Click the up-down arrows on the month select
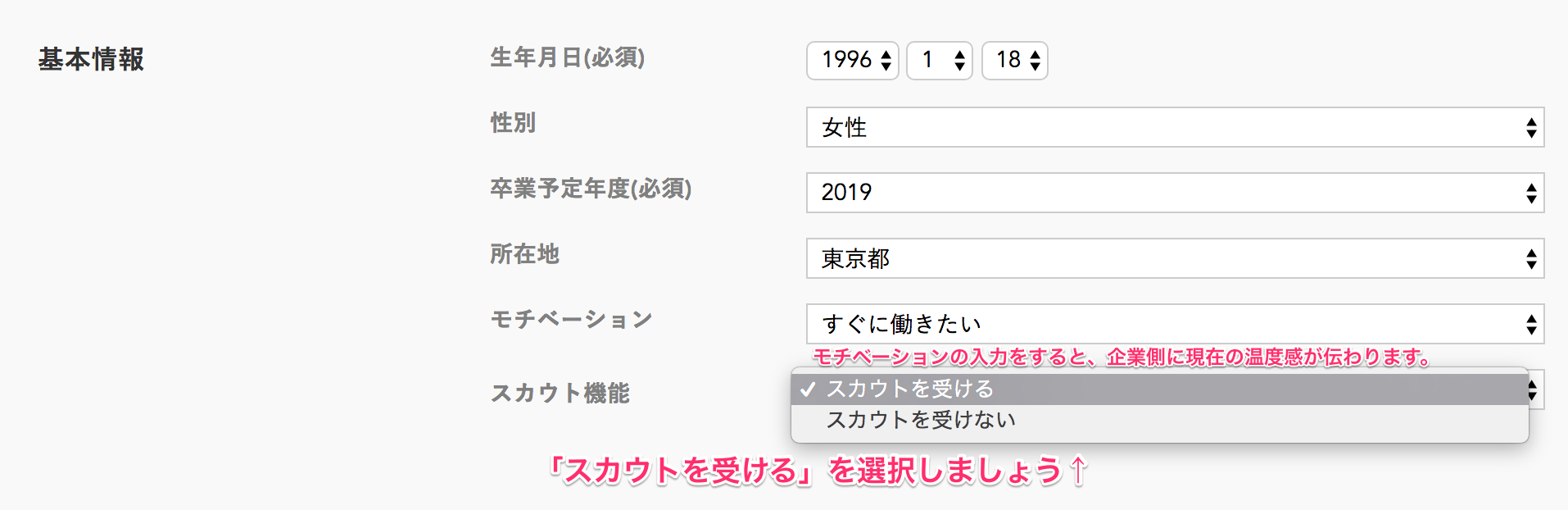The height and width of the screenshot is (510, 1568). 959,60
